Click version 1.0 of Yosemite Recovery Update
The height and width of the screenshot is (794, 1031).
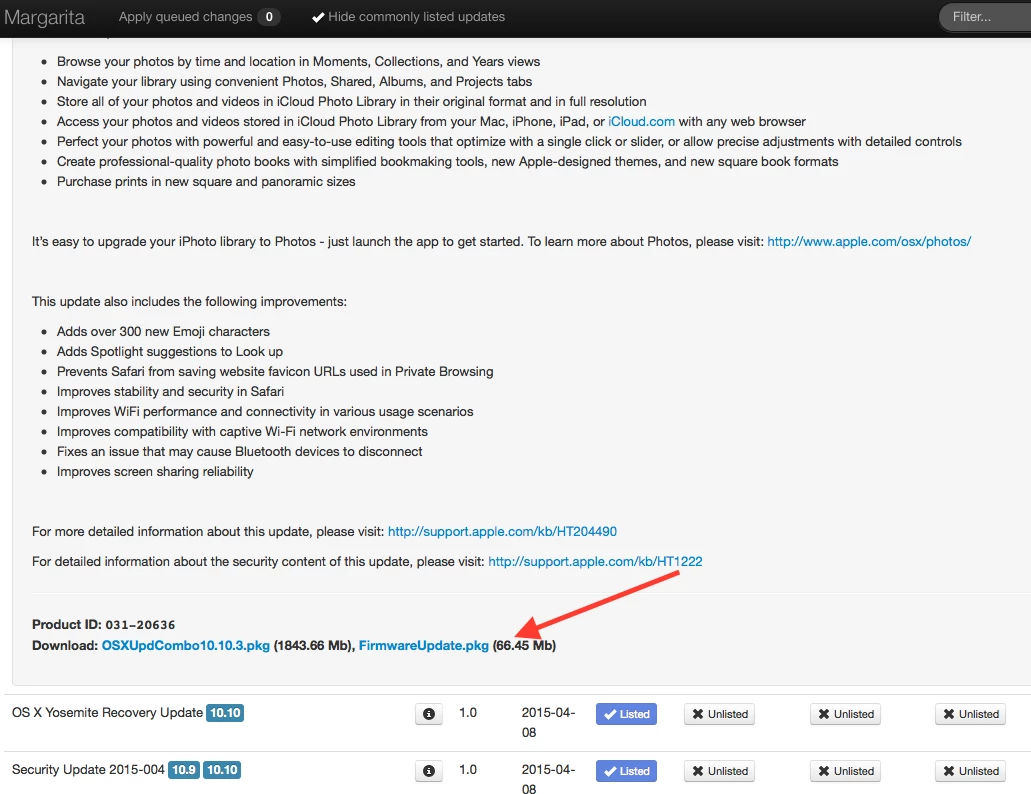468,712
